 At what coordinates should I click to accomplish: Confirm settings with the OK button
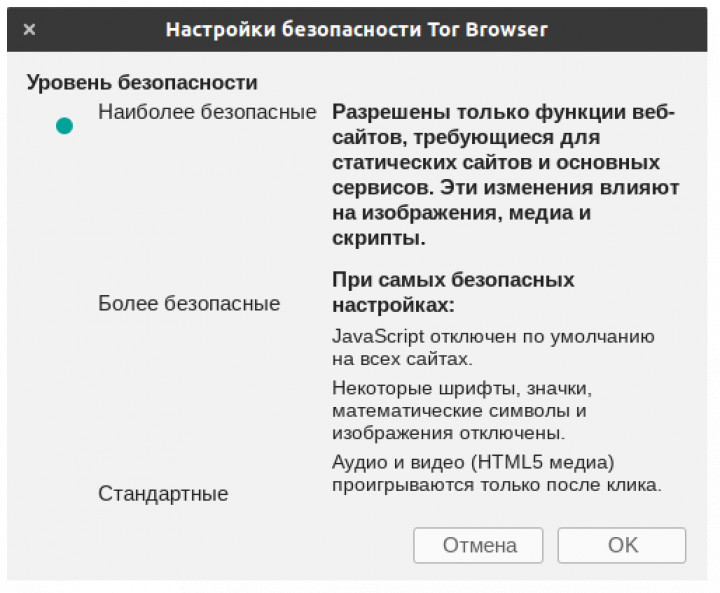coord(622,545)
